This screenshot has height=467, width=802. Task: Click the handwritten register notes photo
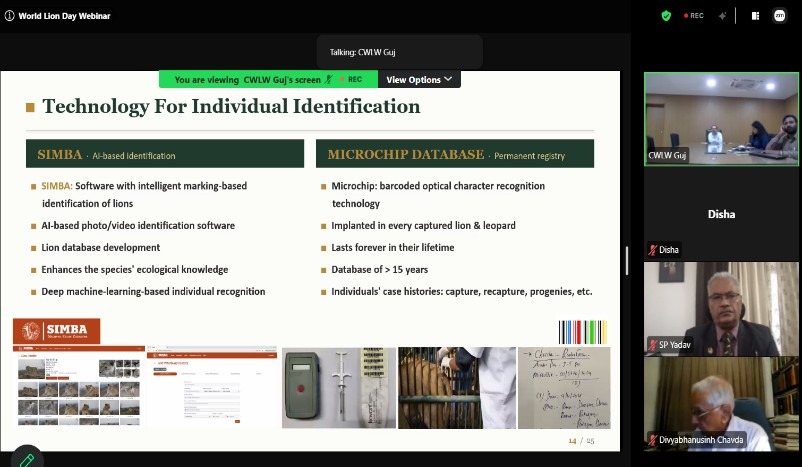tap(564, 388)
